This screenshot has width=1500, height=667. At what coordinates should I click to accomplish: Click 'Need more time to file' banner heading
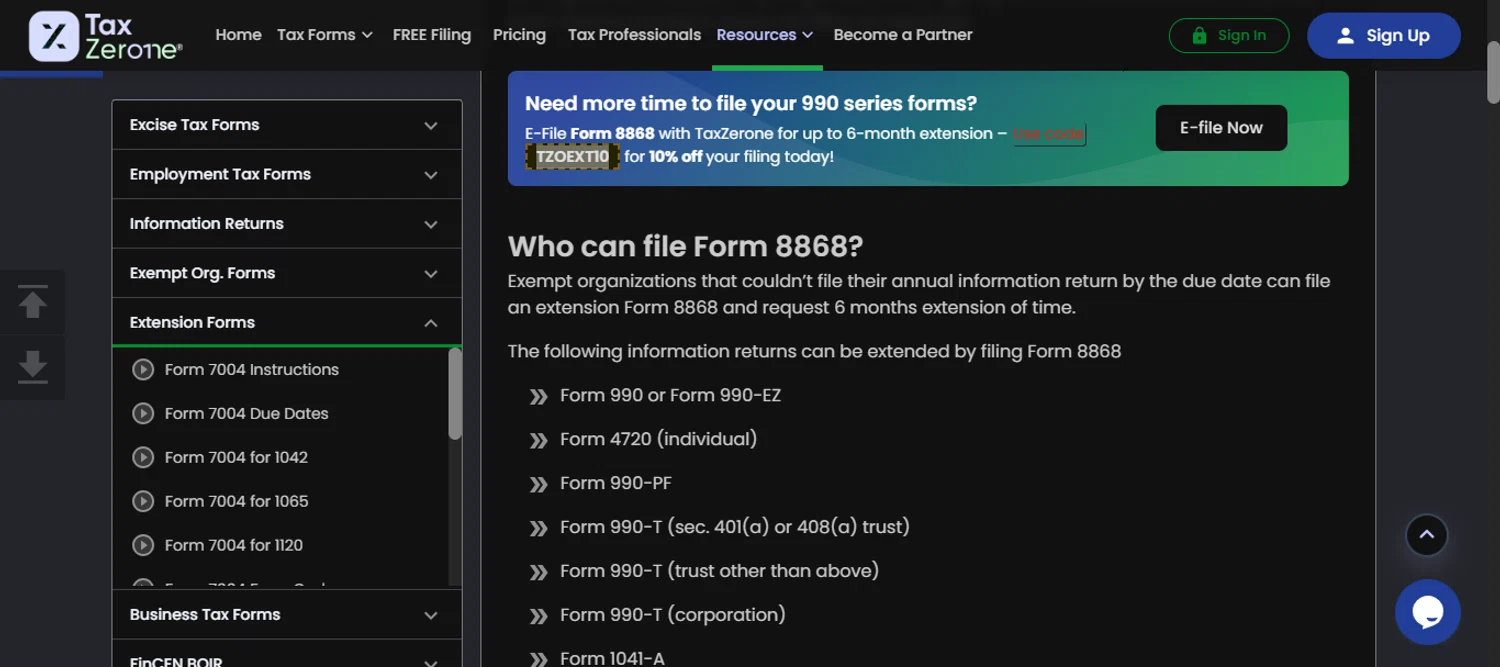(x=751, y=103)
